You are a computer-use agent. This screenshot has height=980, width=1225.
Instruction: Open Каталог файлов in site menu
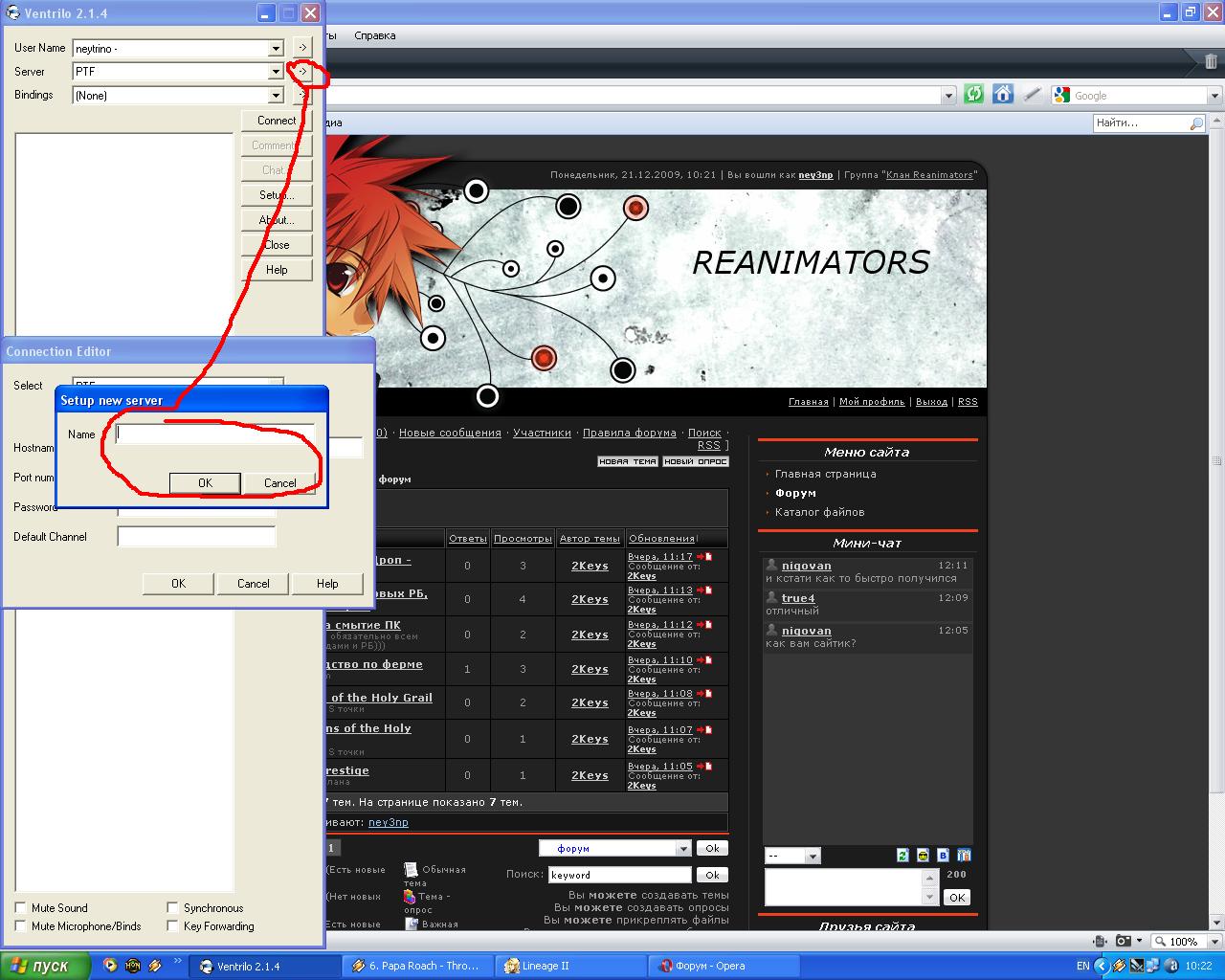819,512
